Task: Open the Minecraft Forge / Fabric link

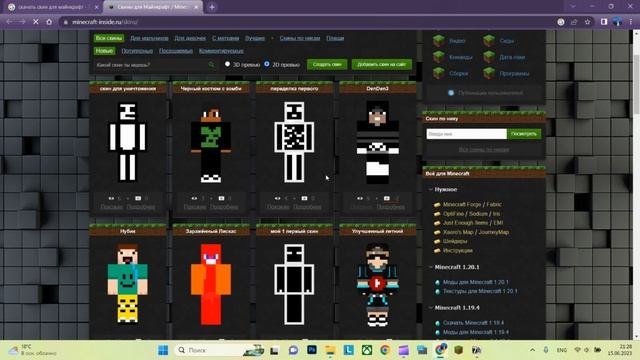Action: tap(472, 204)
